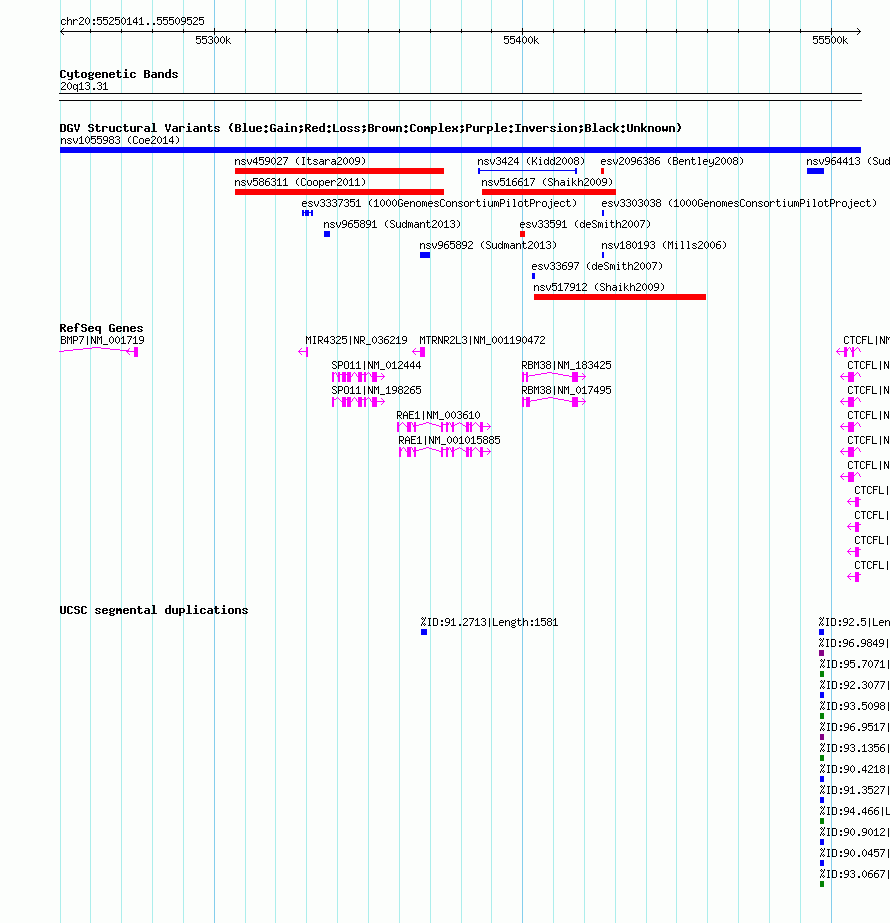The width and height of the screenshot is (890, 923).
Task: Click the blue square under nsv965891
Action: (x=327, y=234)
